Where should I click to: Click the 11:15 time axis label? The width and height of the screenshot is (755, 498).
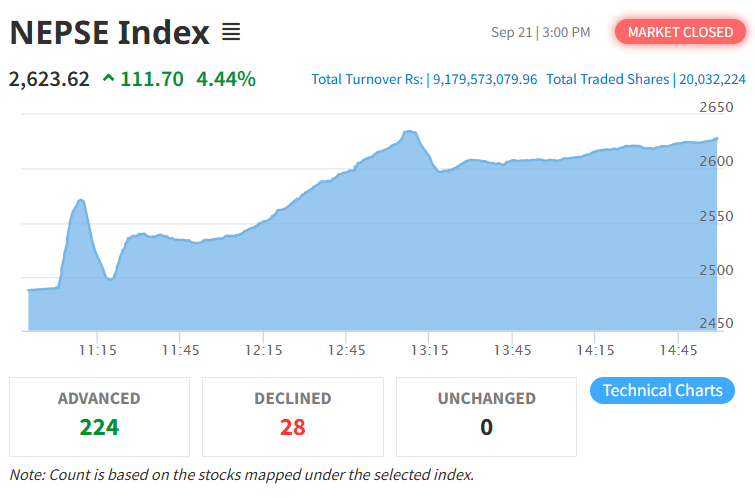(97, 350)
